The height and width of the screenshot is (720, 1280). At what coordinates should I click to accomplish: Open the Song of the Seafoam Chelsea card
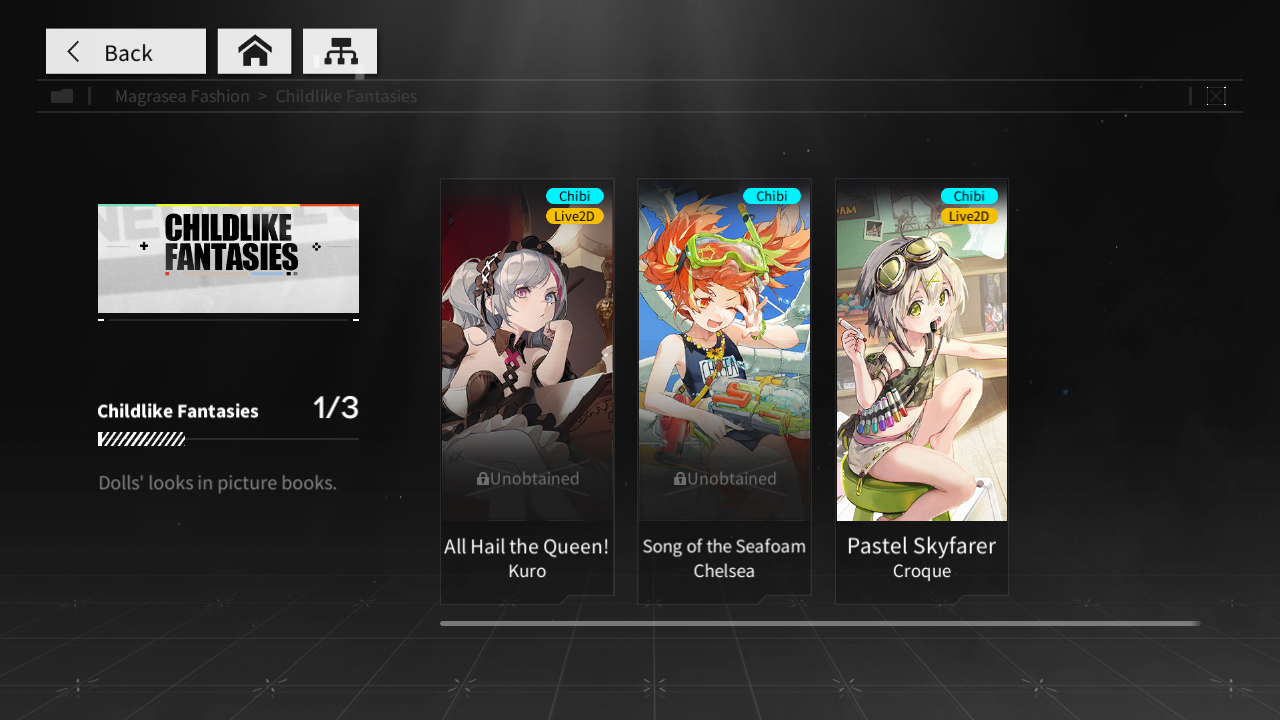pyautogui.click(x=724, y=391)
